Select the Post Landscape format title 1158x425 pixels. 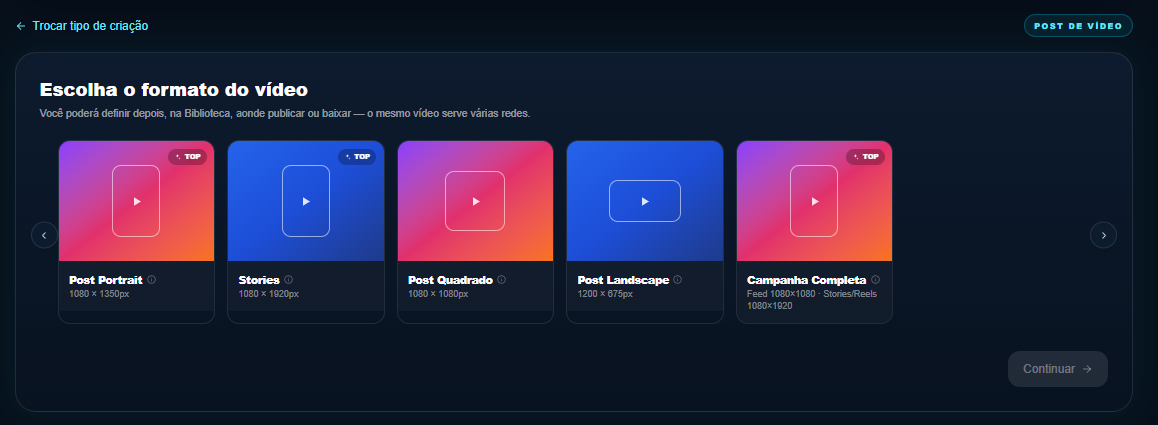(x=623, y=280)
